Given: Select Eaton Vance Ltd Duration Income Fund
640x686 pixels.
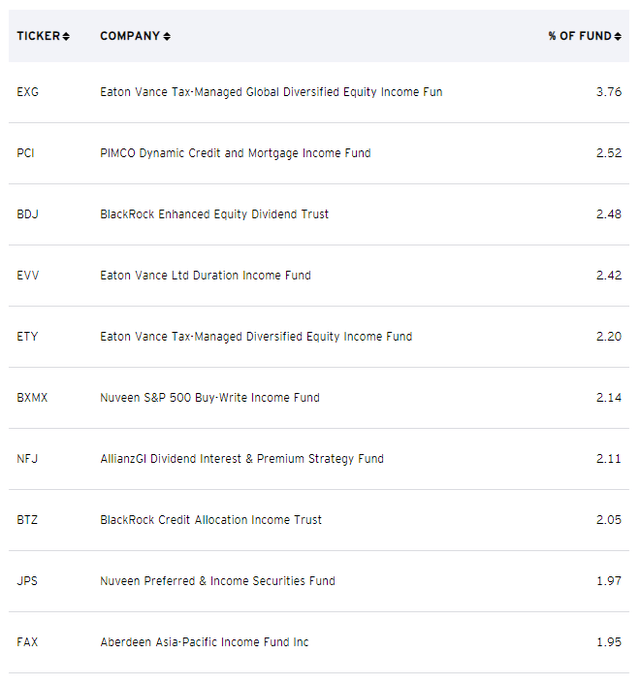Looking at the screenshot, I should (x=206, y=276).
